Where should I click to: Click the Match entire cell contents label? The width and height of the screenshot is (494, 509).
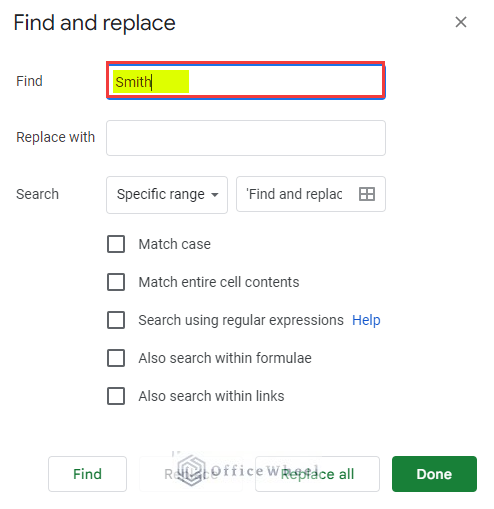[219, 282]
